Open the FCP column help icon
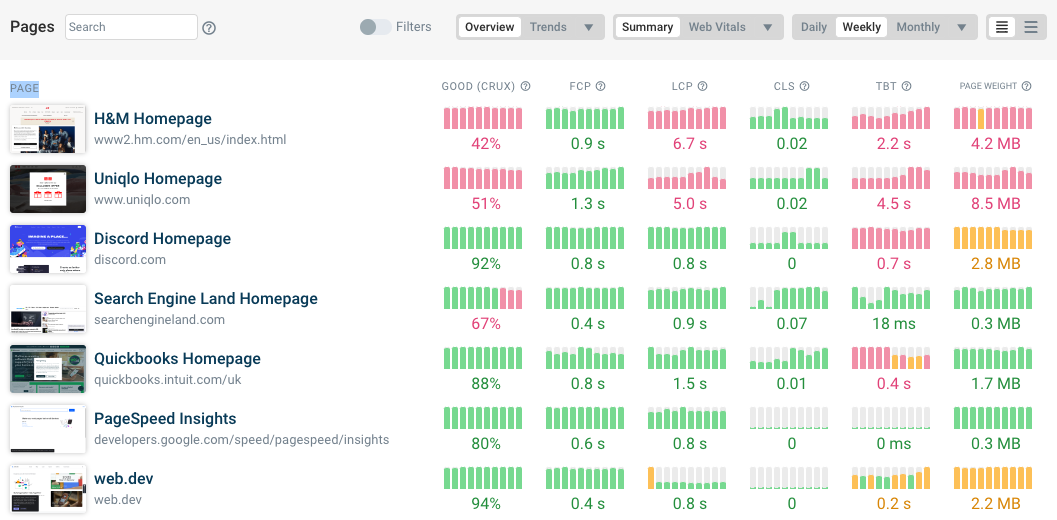Screen dimensions: 1057x520 tap(601, 86)
